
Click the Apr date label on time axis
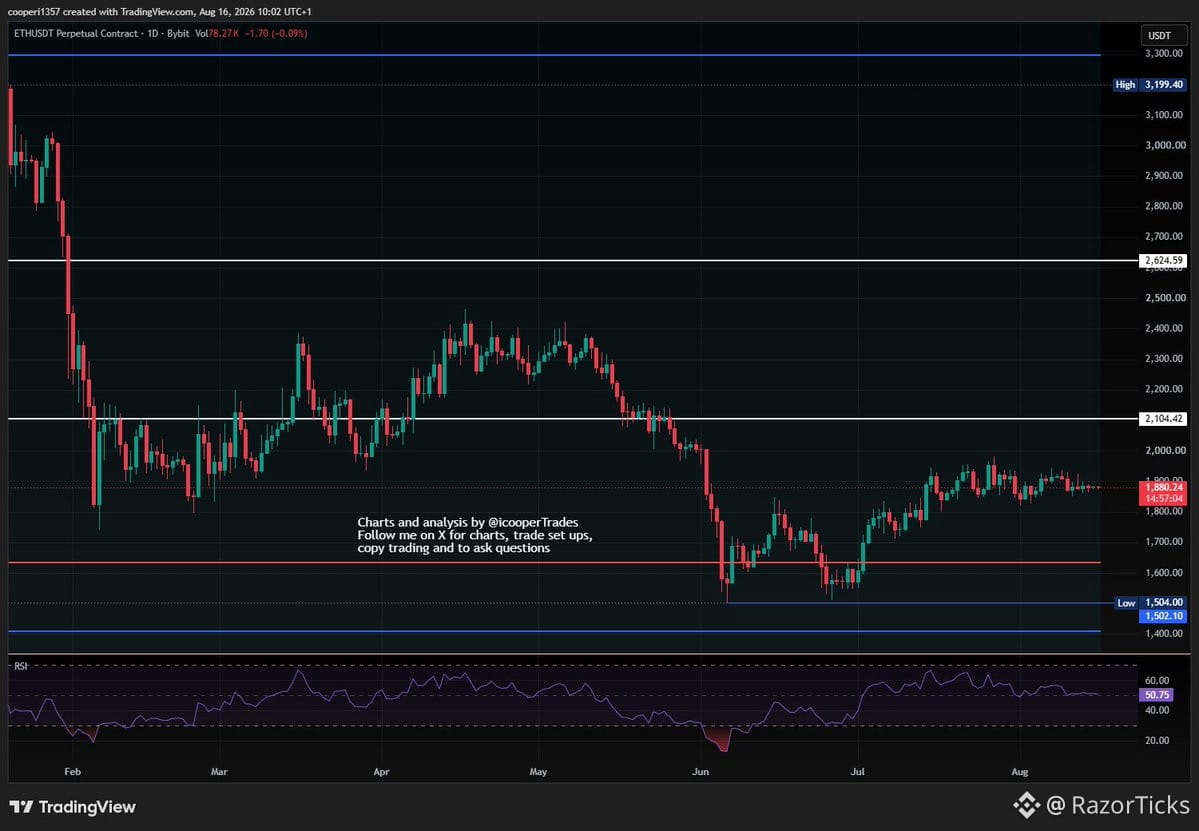point(382,771)
